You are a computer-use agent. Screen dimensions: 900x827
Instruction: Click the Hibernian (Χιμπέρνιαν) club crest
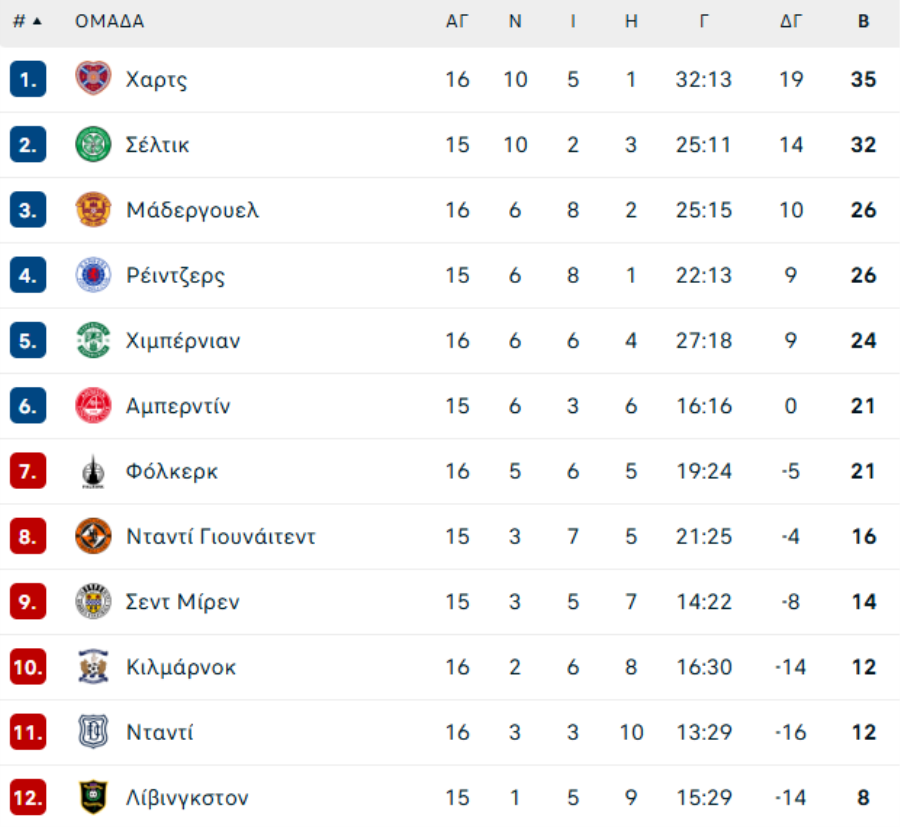point(93,340)
